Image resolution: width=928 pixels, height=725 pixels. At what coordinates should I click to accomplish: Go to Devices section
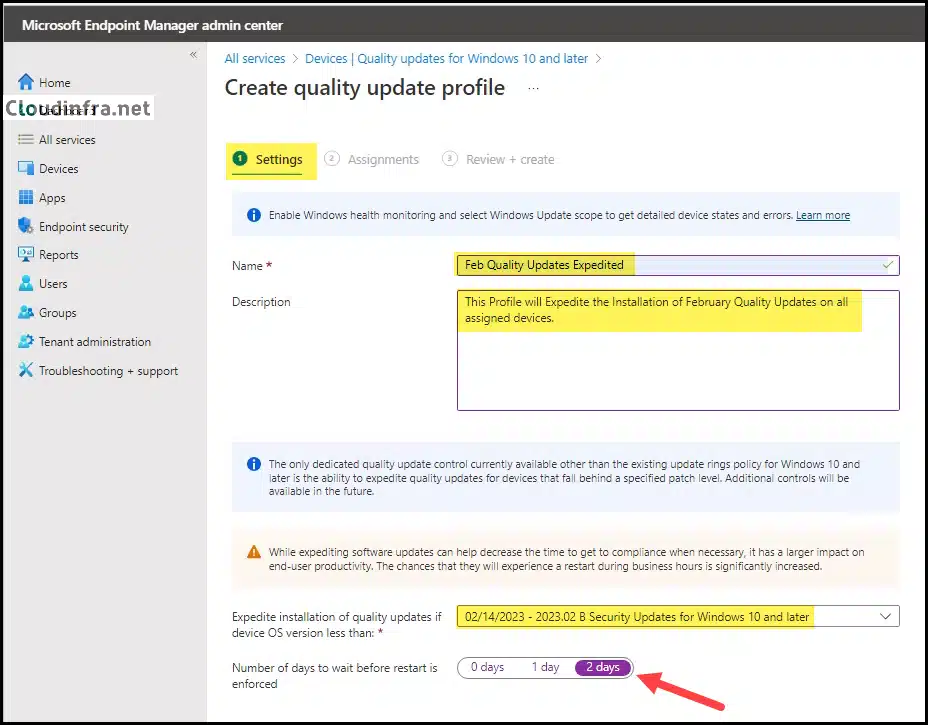59,169
